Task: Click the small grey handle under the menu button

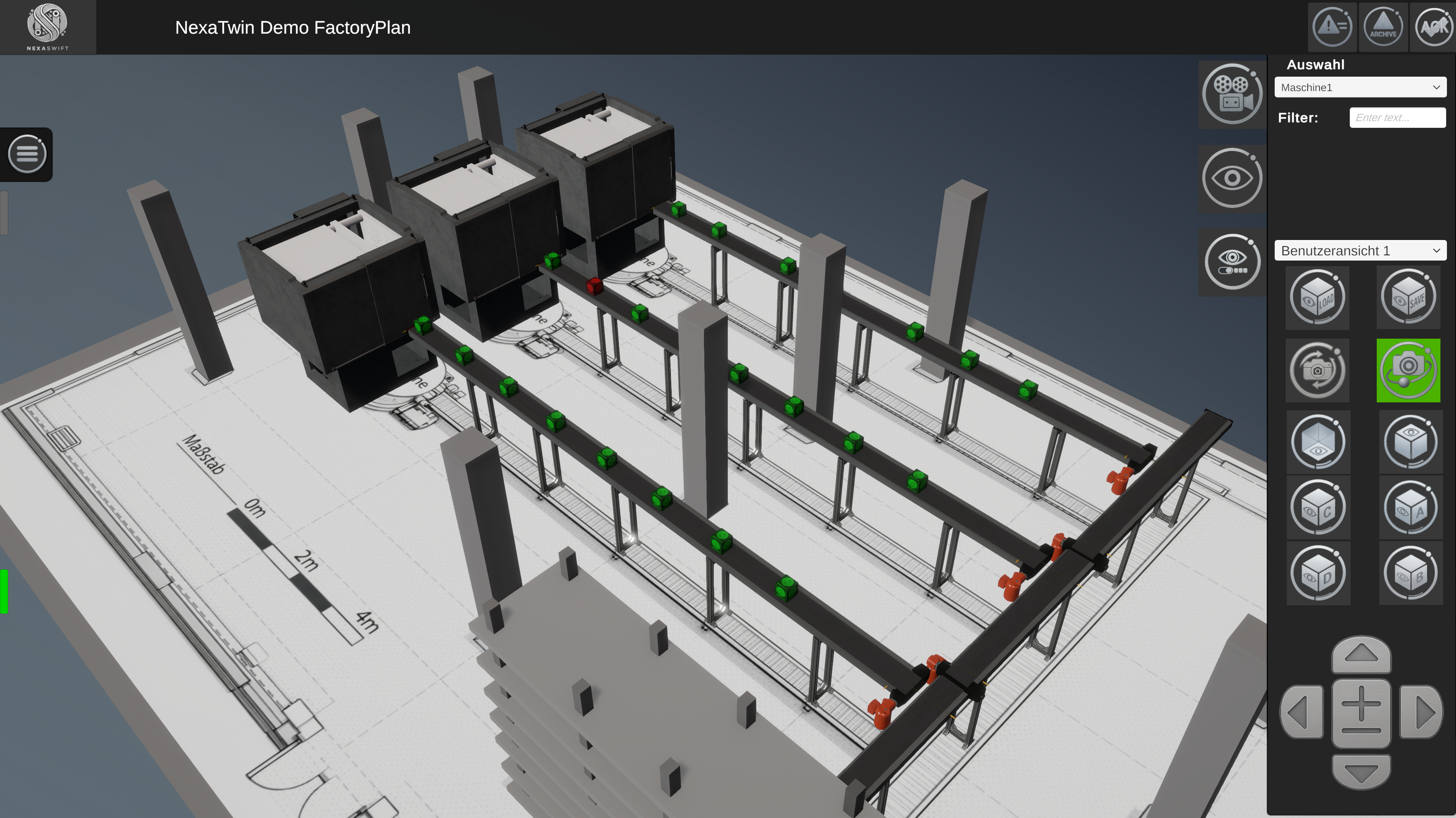Action: (4, 213)
